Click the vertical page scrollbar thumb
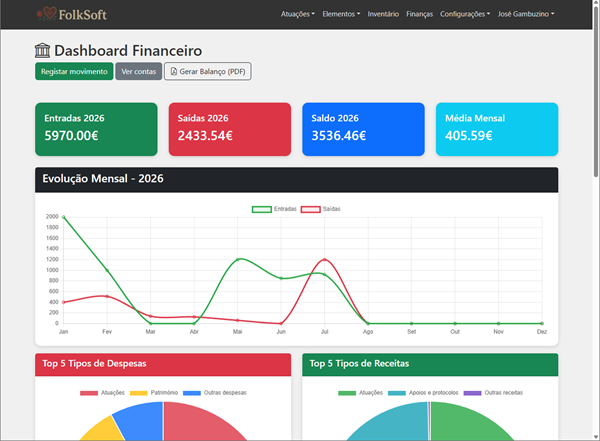This screenshot has width=600, height=441. coord(596,92)
